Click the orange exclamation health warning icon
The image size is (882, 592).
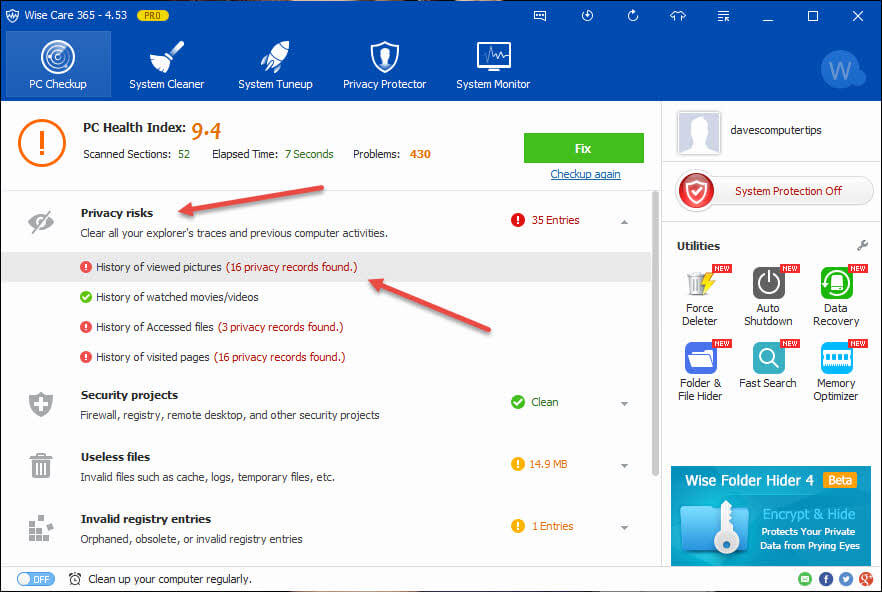pyautogui.click(x=42, y=143)
